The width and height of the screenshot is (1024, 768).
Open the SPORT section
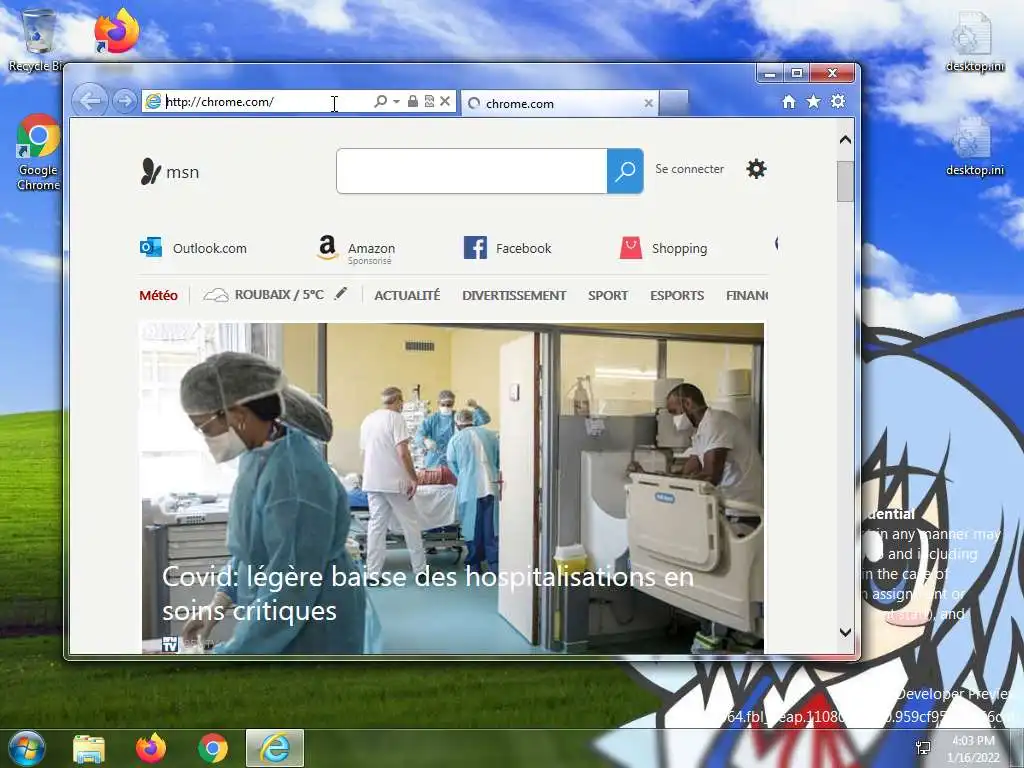tap(607, 295)
